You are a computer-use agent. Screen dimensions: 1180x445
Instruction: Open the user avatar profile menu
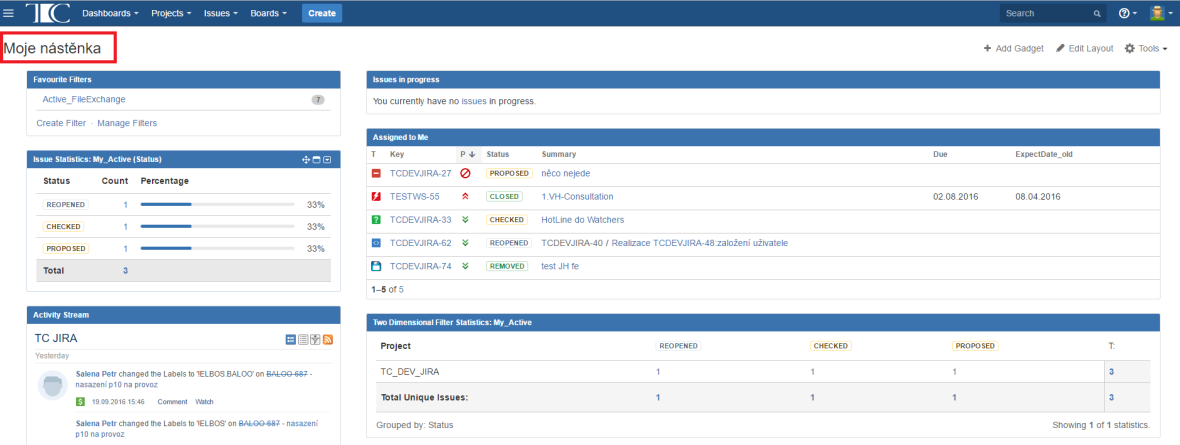1160,13
